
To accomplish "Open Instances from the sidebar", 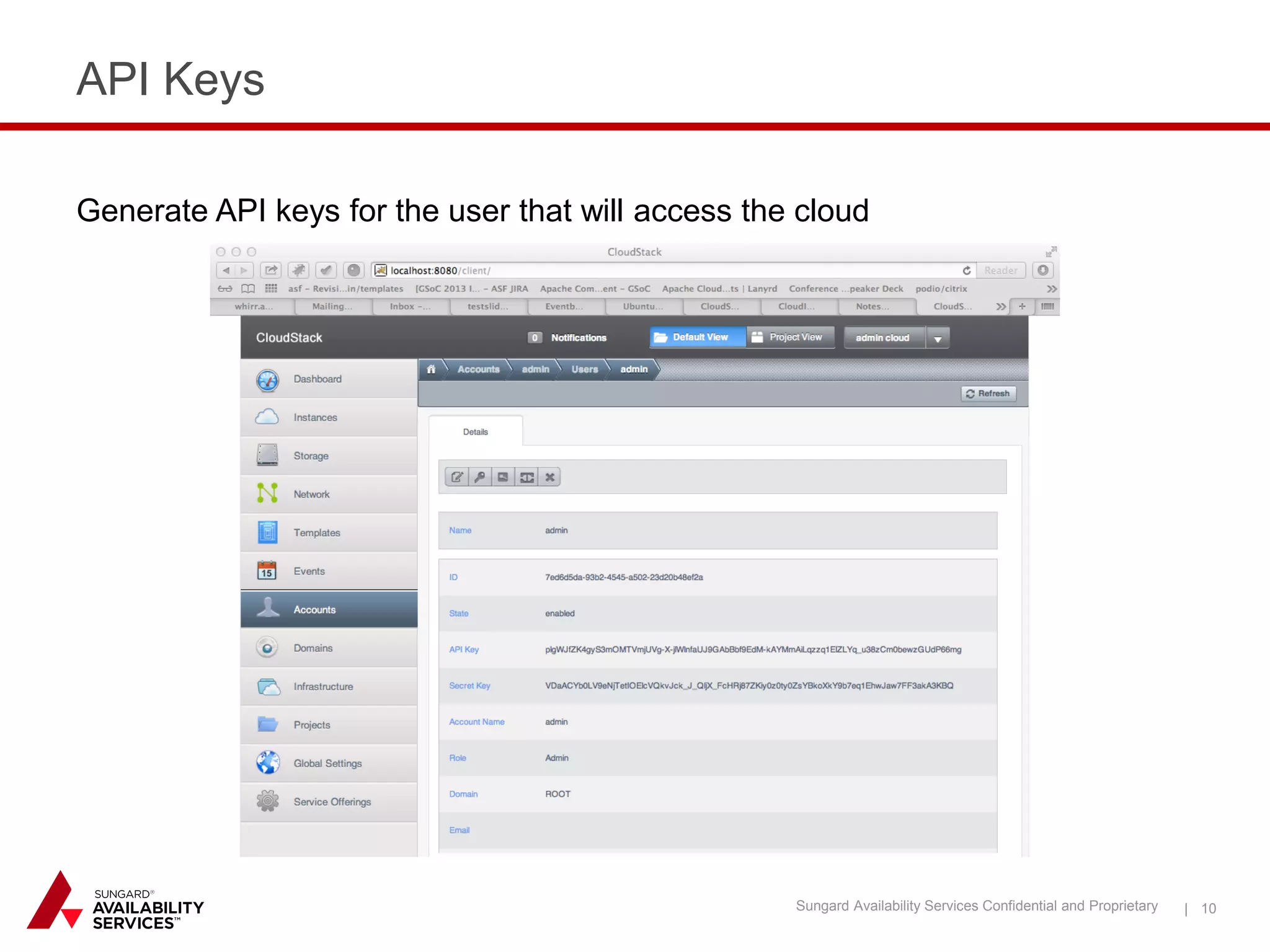I will coord(329,417).
